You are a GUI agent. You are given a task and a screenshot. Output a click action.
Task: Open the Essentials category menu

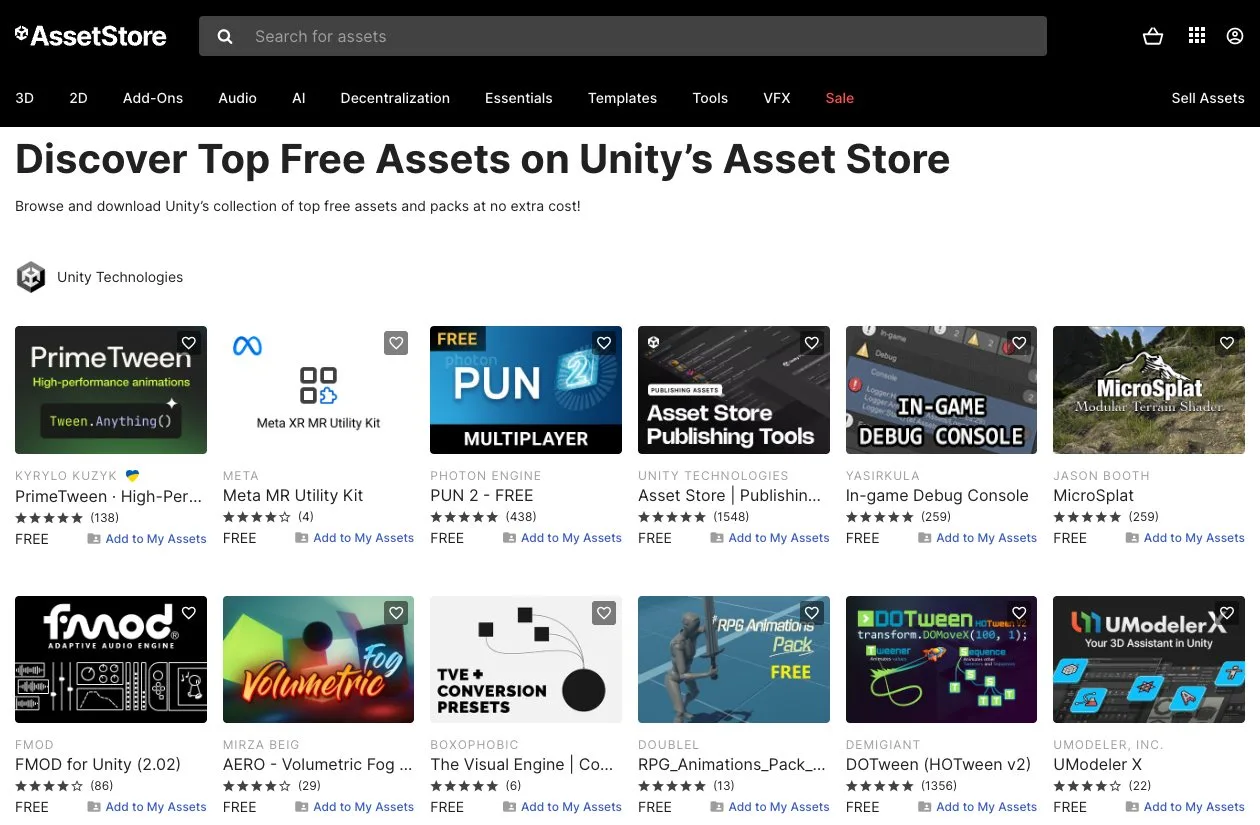pos(519,98)
